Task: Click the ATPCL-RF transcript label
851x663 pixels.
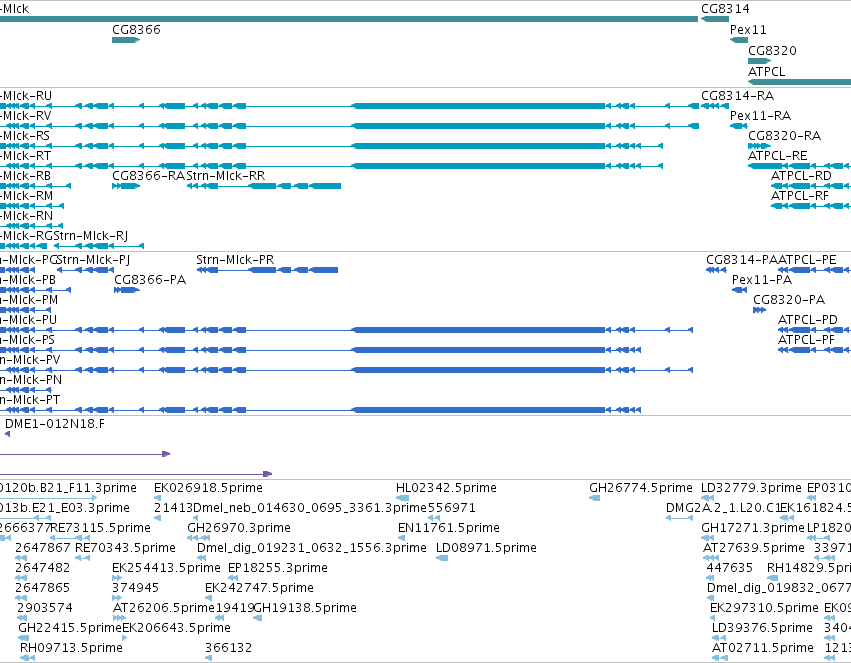Action: (800, 195)
